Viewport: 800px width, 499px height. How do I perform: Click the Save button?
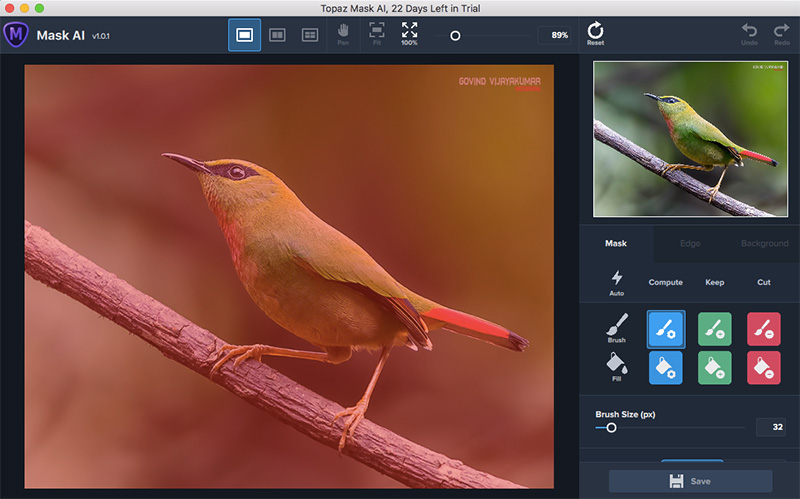[x=690, y=481]
